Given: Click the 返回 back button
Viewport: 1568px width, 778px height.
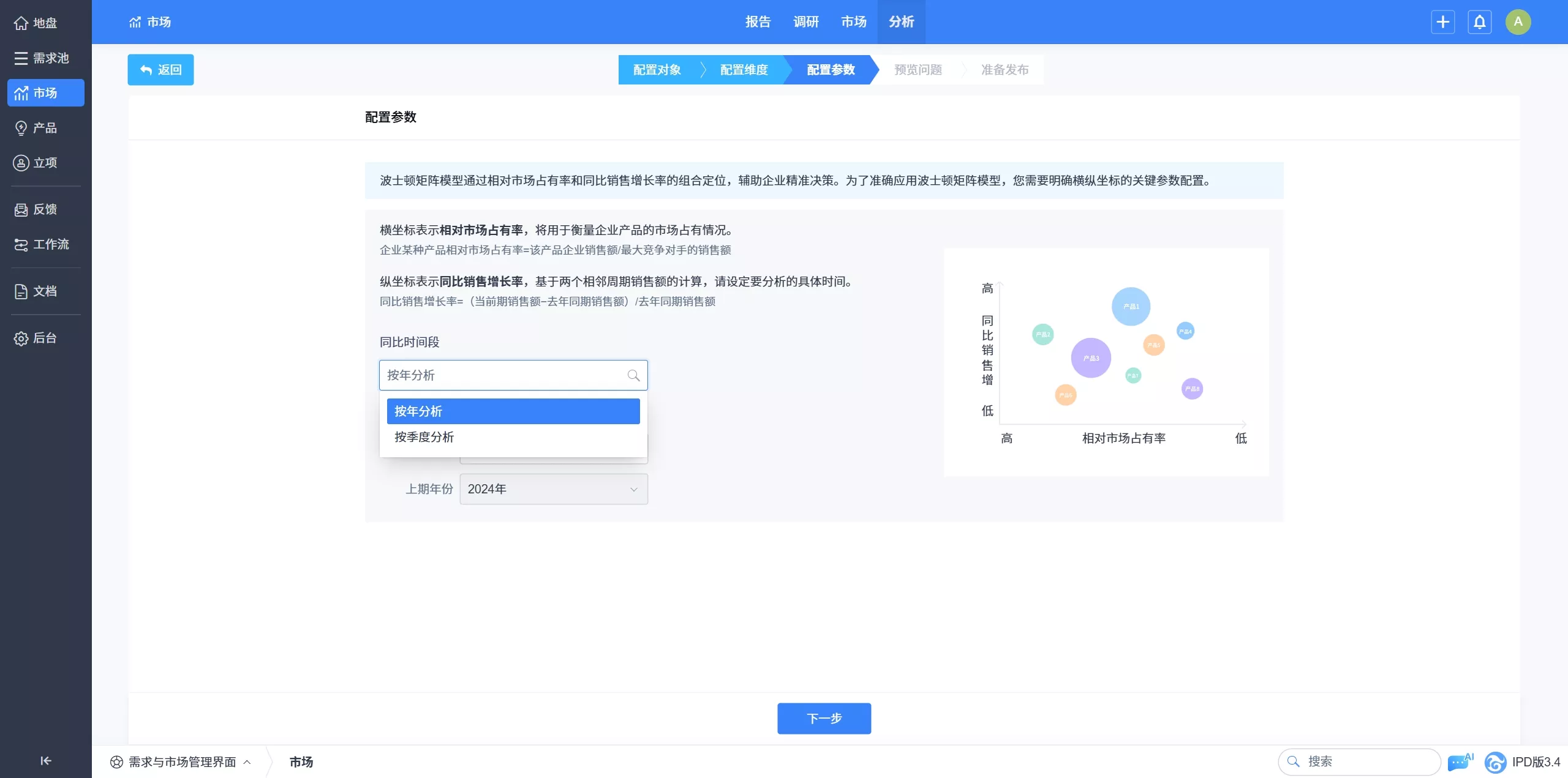Looking at the screenshot, I should [x=160, y=70].
